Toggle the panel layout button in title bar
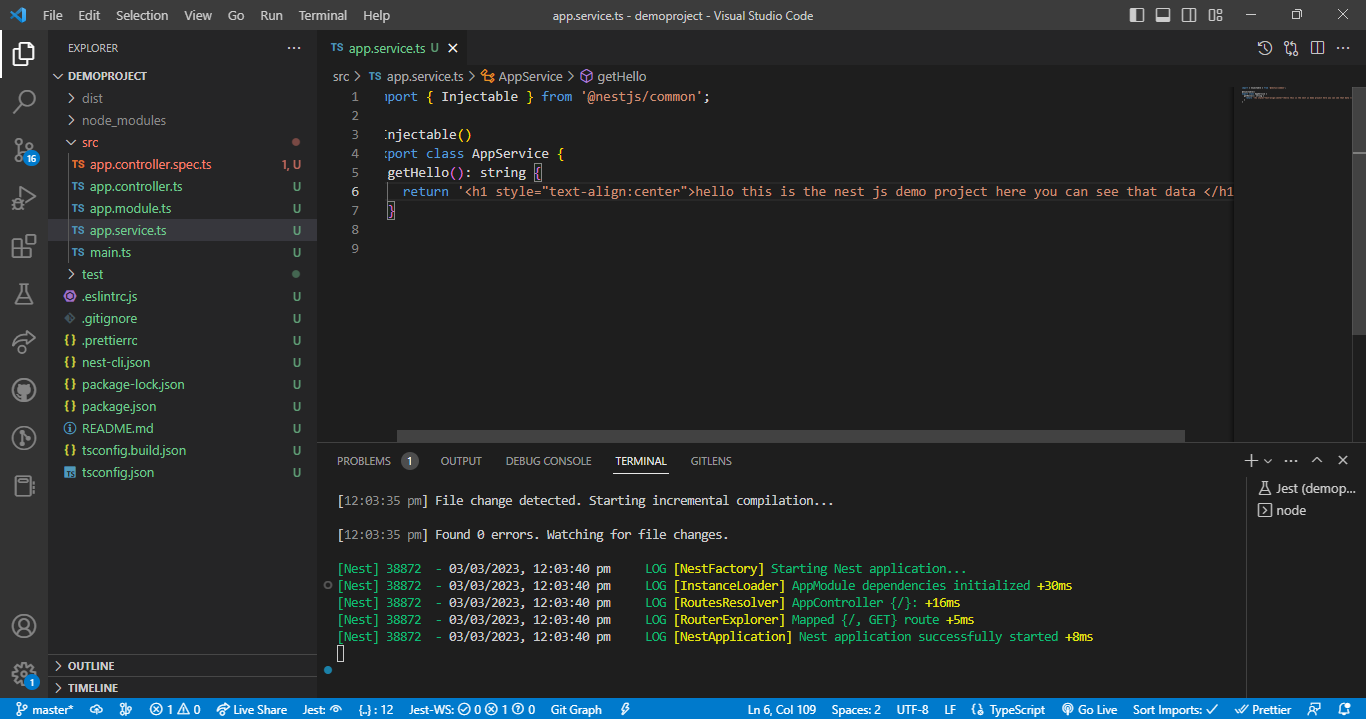Viewport: 1366px width, 719px height. click(x=1163, y=15)
